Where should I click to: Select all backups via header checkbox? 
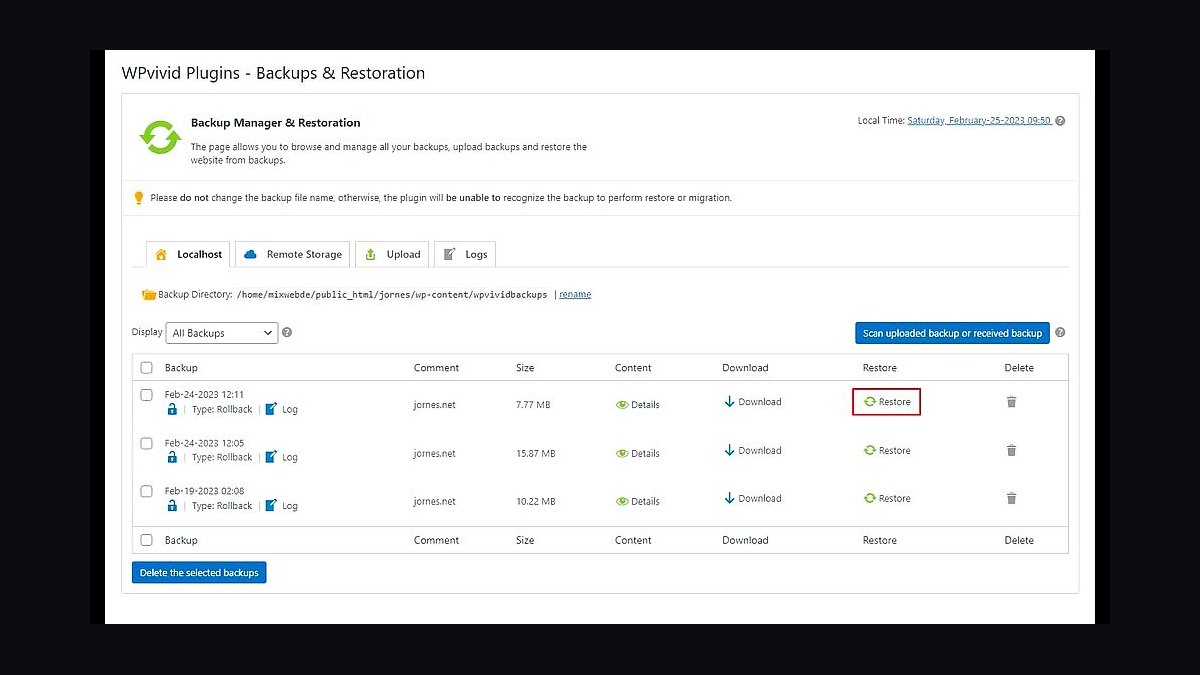point(147,367)
